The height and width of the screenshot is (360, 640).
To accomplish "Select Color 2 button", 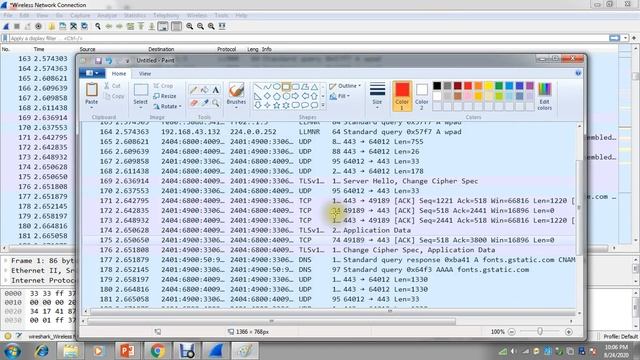I will click(x=422, y=96).
